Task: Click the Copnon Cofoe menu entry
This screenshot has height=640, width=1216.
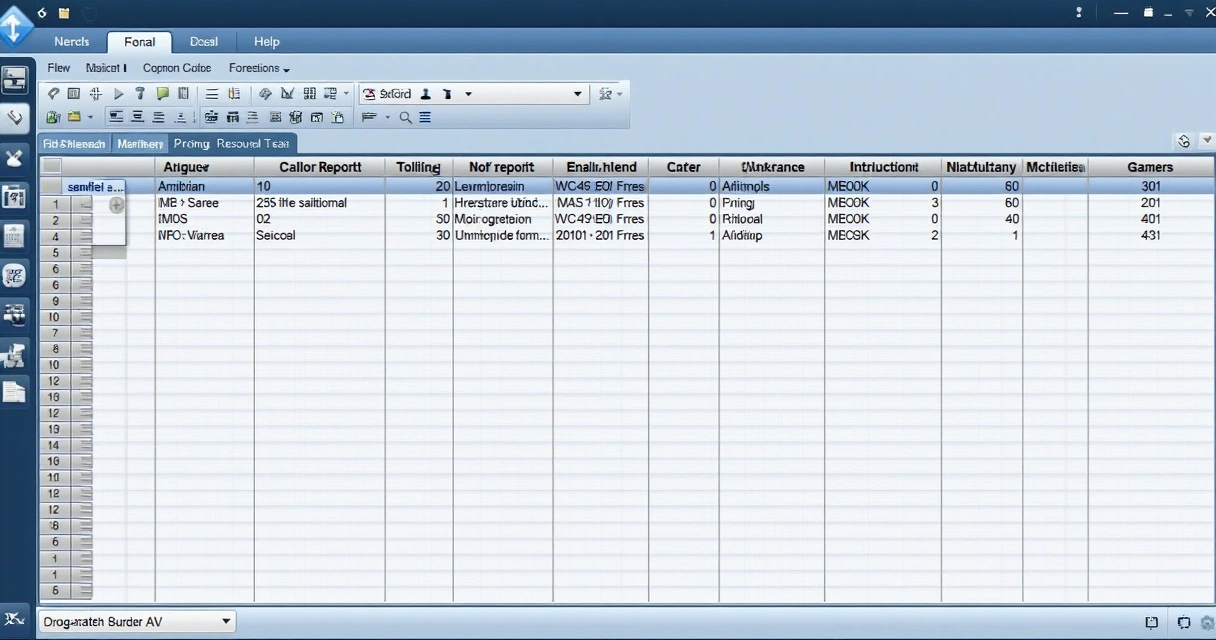Action: coord(177,68)
